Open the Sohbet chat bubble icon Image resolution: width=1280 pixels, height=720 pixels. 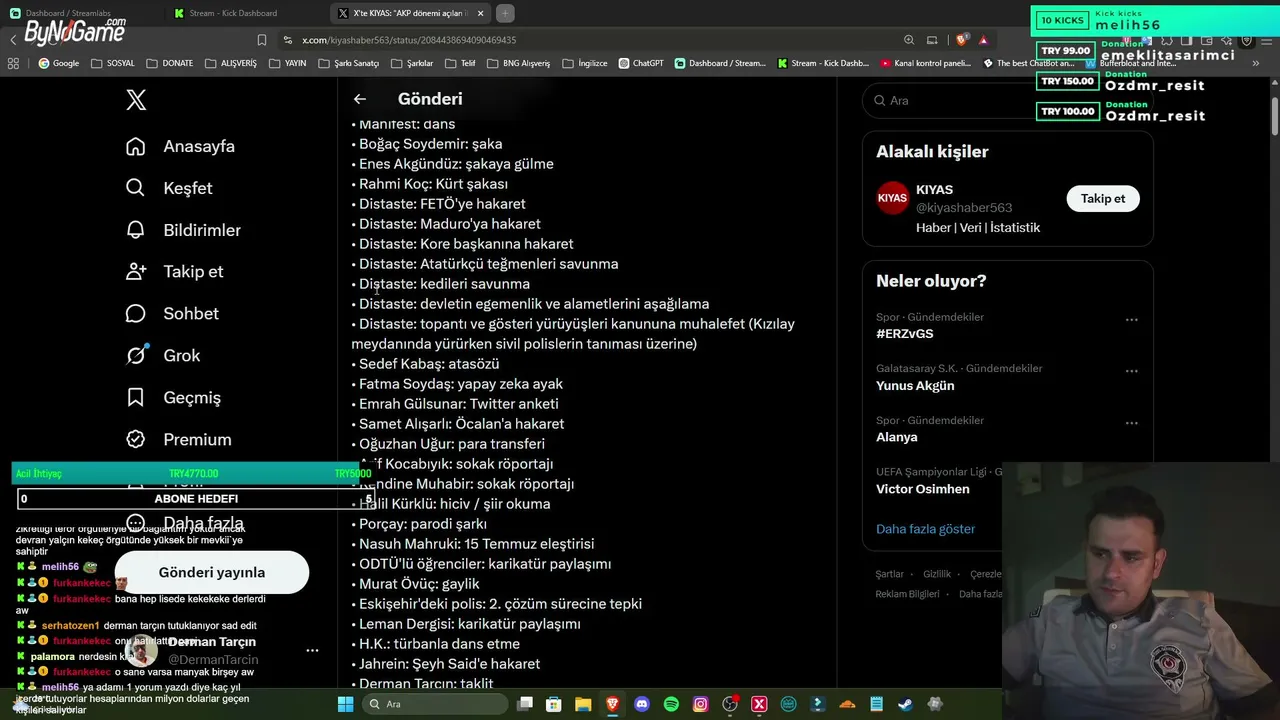point(136,313)
